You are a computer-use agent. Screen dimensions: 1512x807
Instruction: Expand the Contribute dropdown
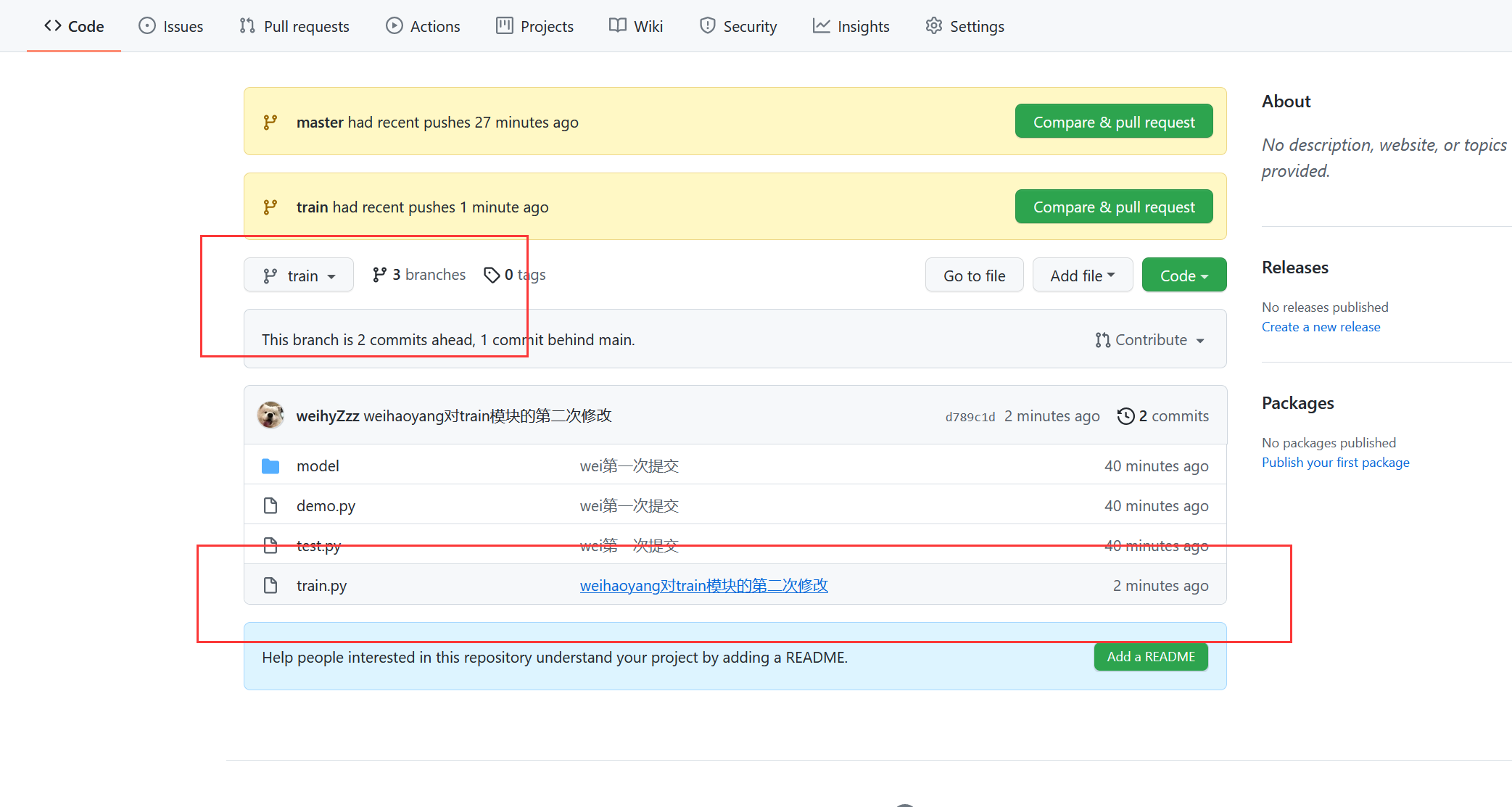point(1150,340)
